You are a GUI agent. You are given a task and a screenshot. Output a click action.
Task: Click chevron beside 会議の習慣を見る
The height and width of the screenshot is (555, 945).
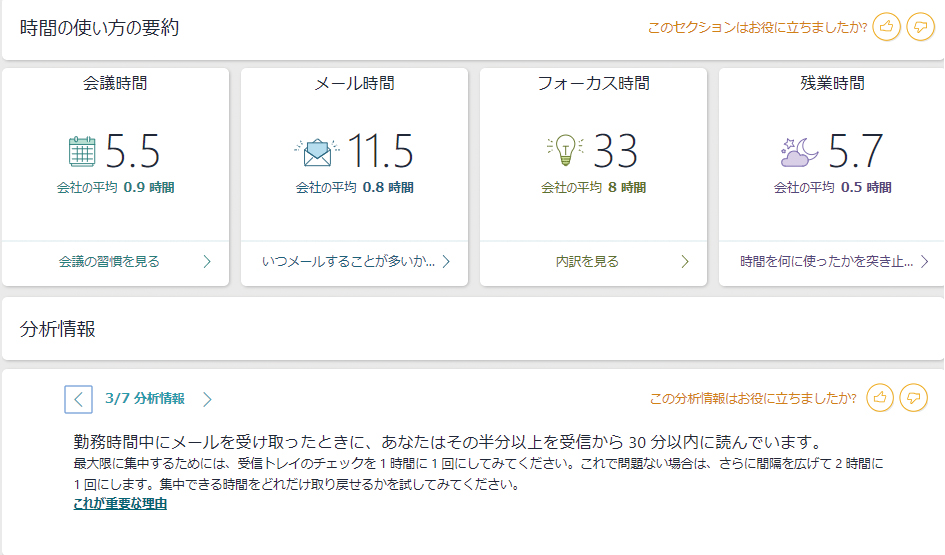click(207, 262)
